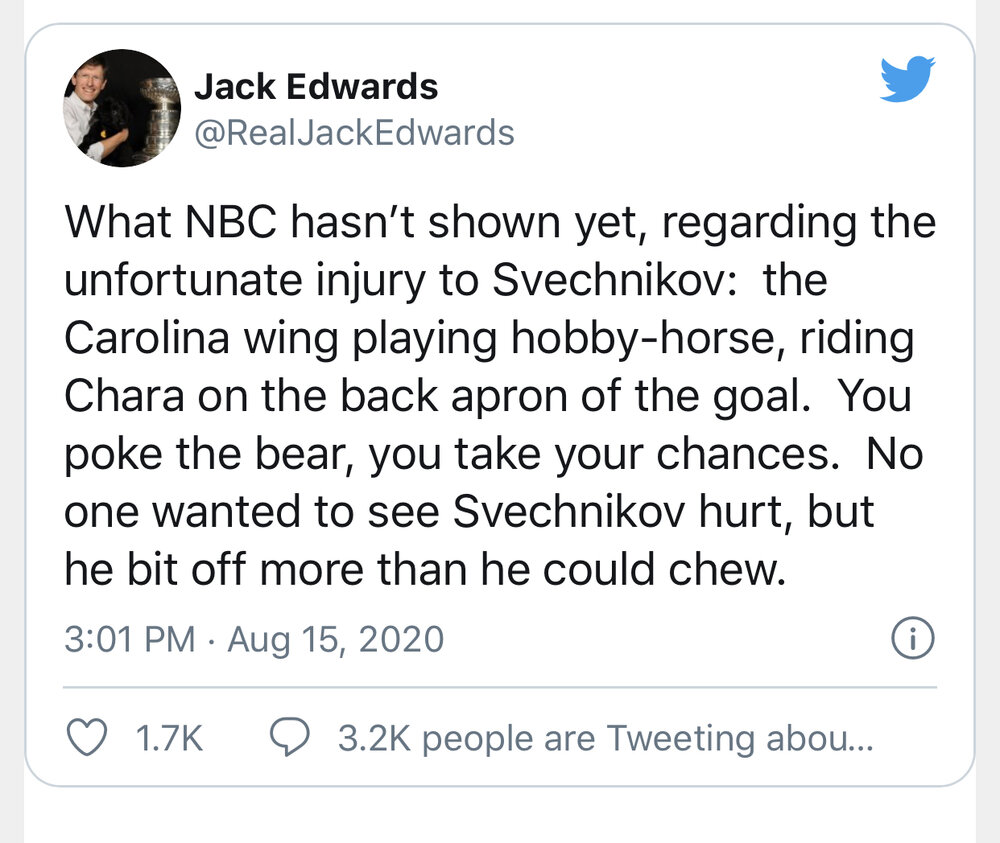
Task: Like the tweet with heart icon
Action: (87, 738)
